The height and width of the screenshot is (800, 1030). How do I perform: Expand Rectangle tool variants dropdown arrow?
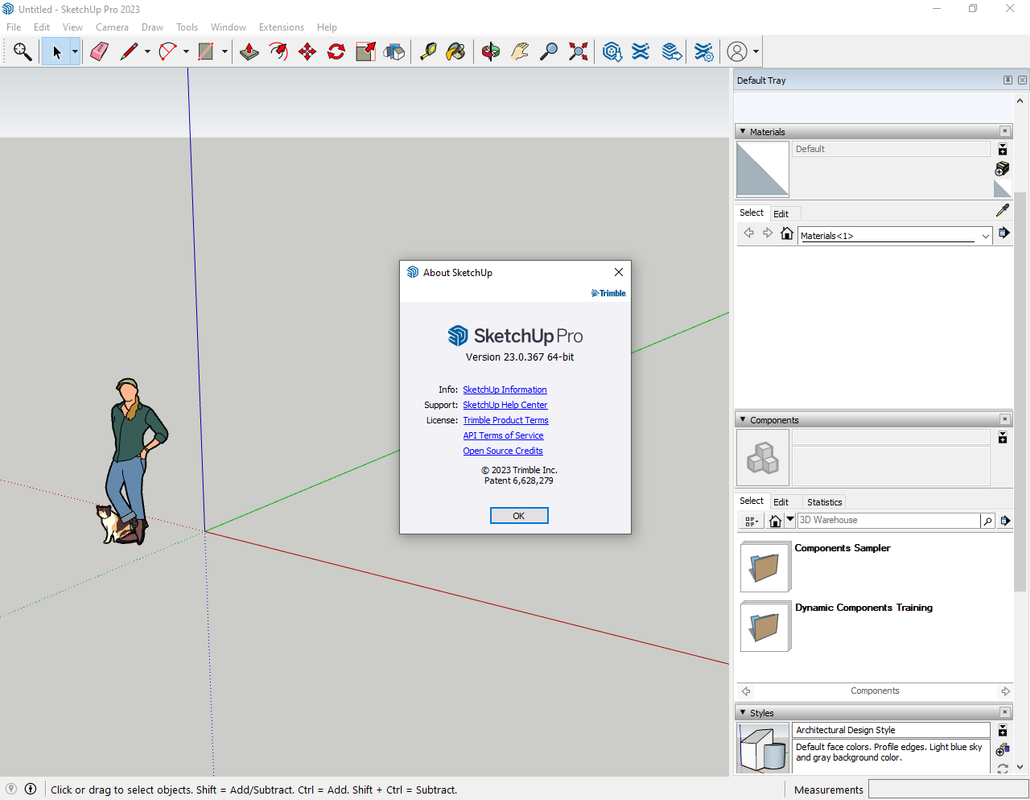coord(225,52)
